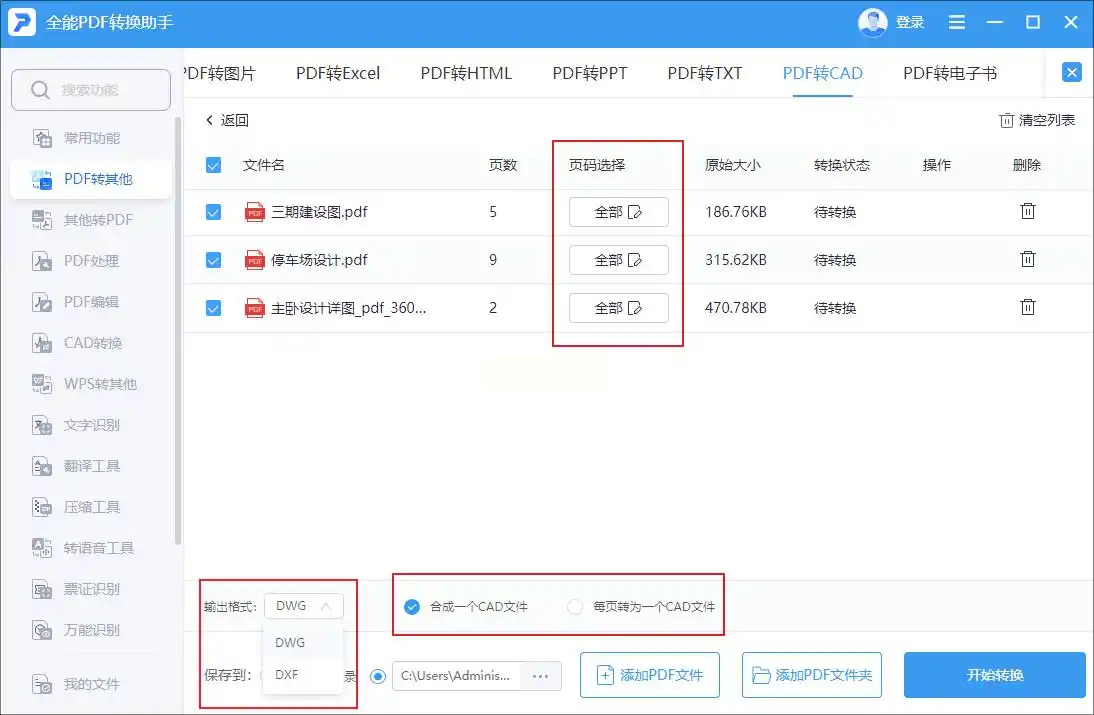The image size is (1094, 715).
Task: Delete the 三期建设图.pdf row via trash icon
Action: (x=1027, y=211)
